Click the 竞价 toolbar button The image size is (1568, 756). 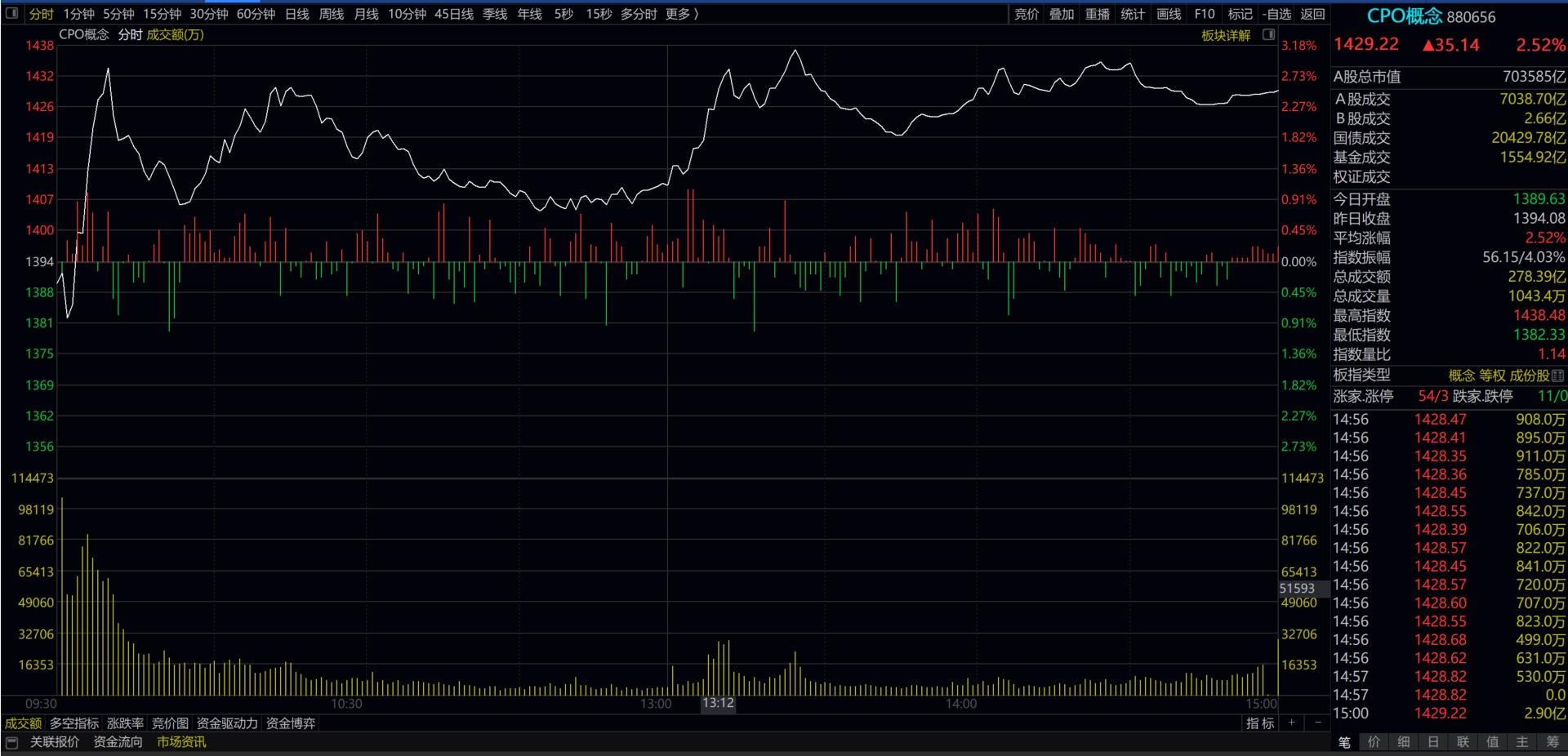point(1027,14)
